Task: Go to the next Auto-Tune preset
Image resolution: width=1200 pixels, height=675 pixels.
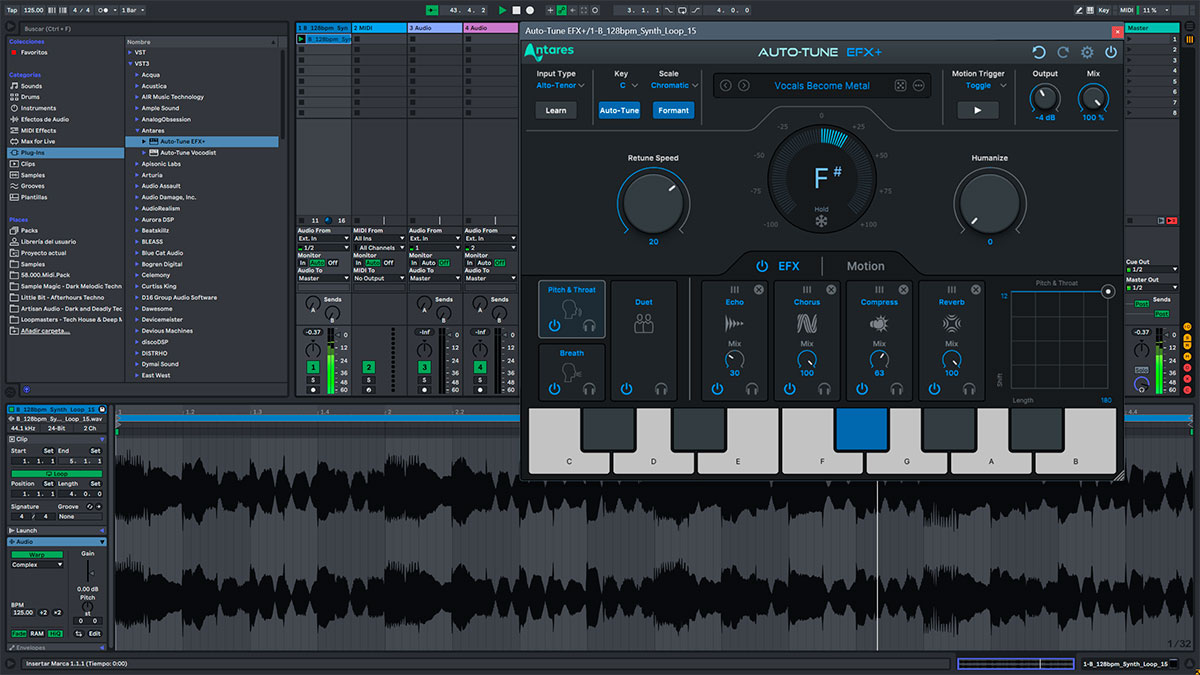Action: pos(744,86)
